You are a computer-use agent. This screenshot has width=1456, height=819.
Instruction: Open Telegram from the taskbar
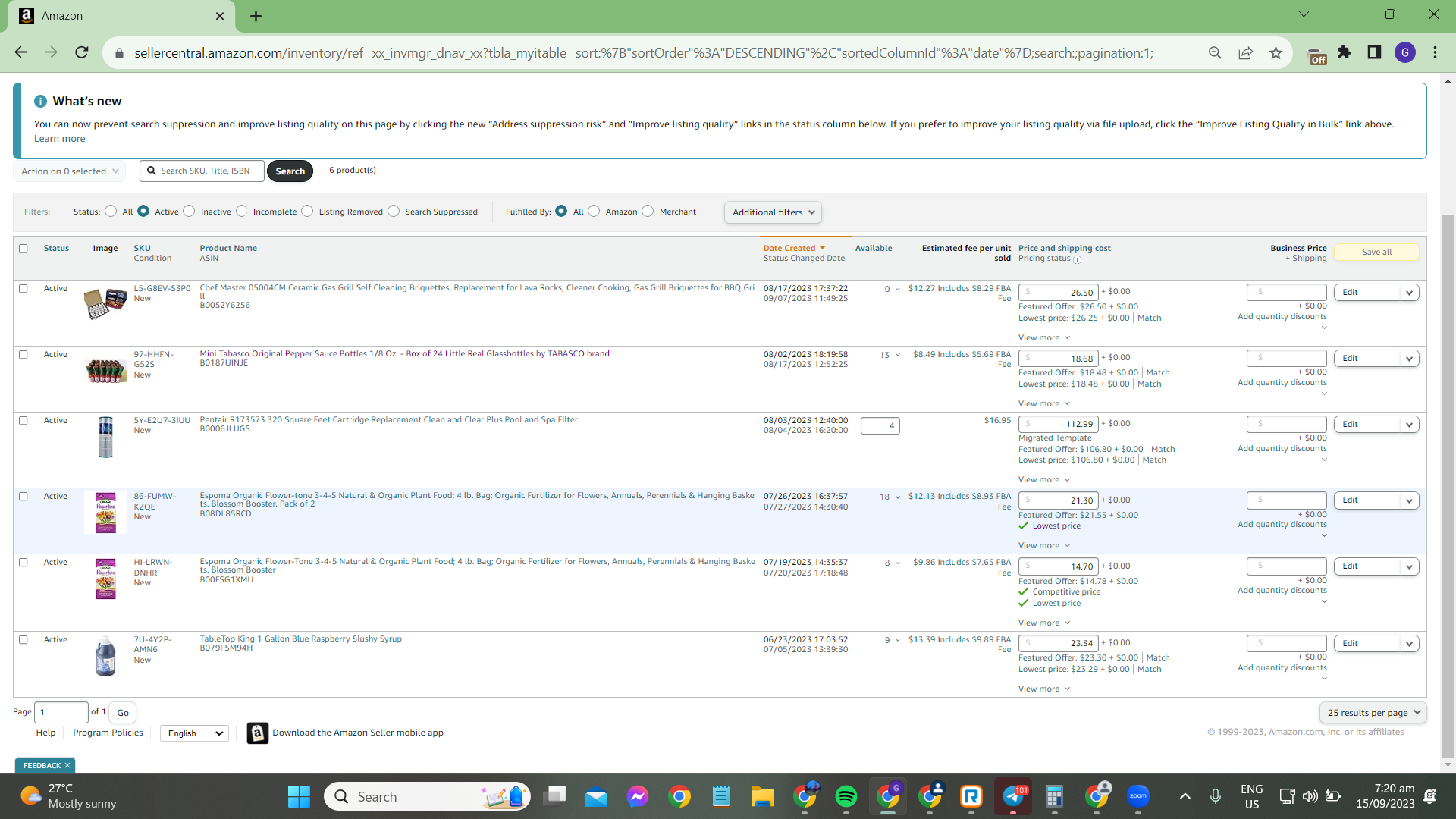1013,796
